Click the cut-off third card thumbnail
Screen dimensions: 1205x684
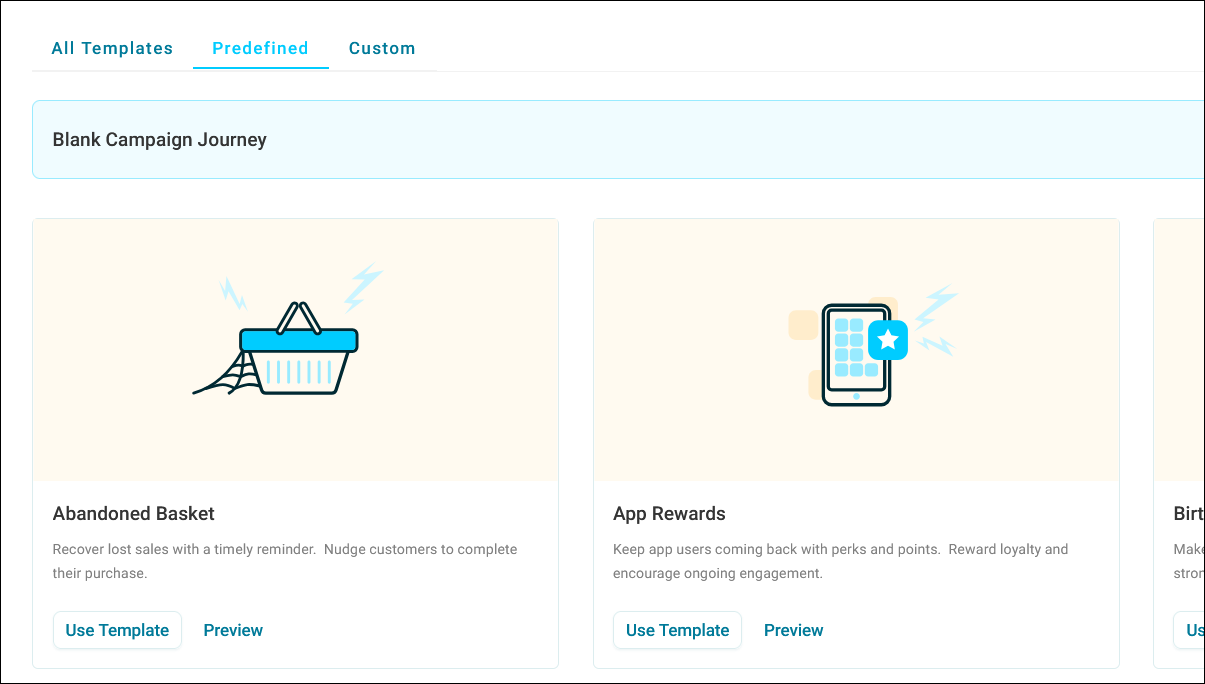coord(1180,350)
